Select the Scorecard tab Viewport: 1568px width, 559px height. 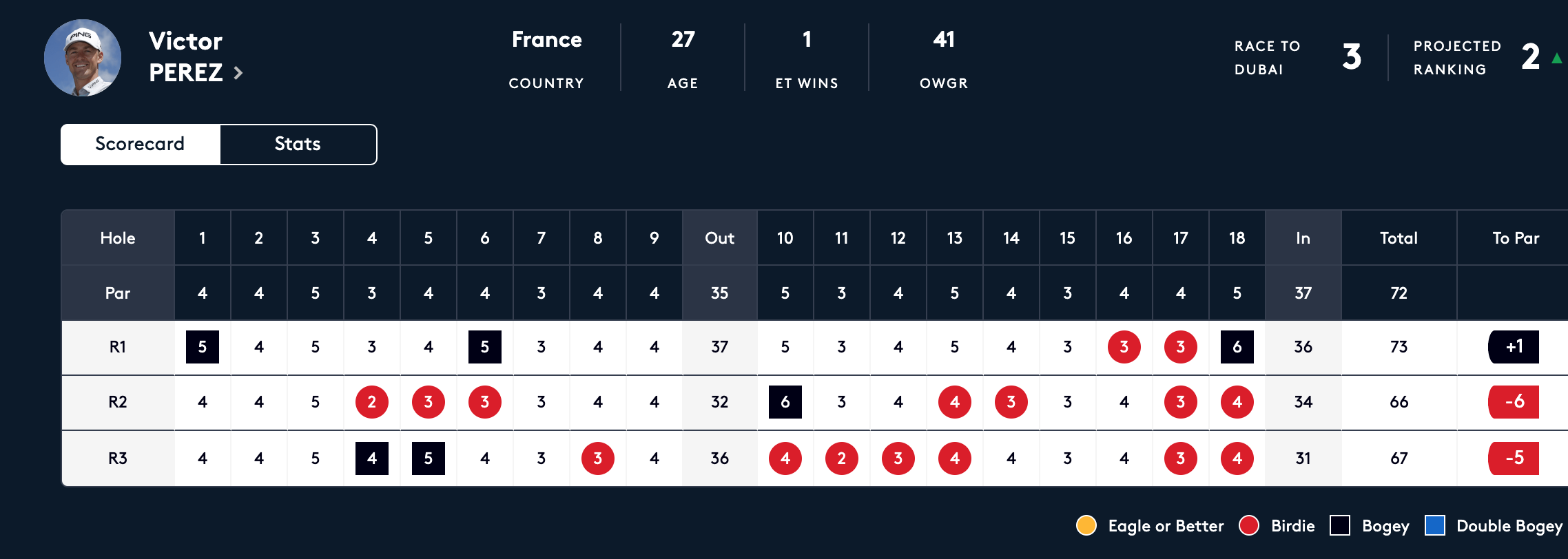(140, 144)
